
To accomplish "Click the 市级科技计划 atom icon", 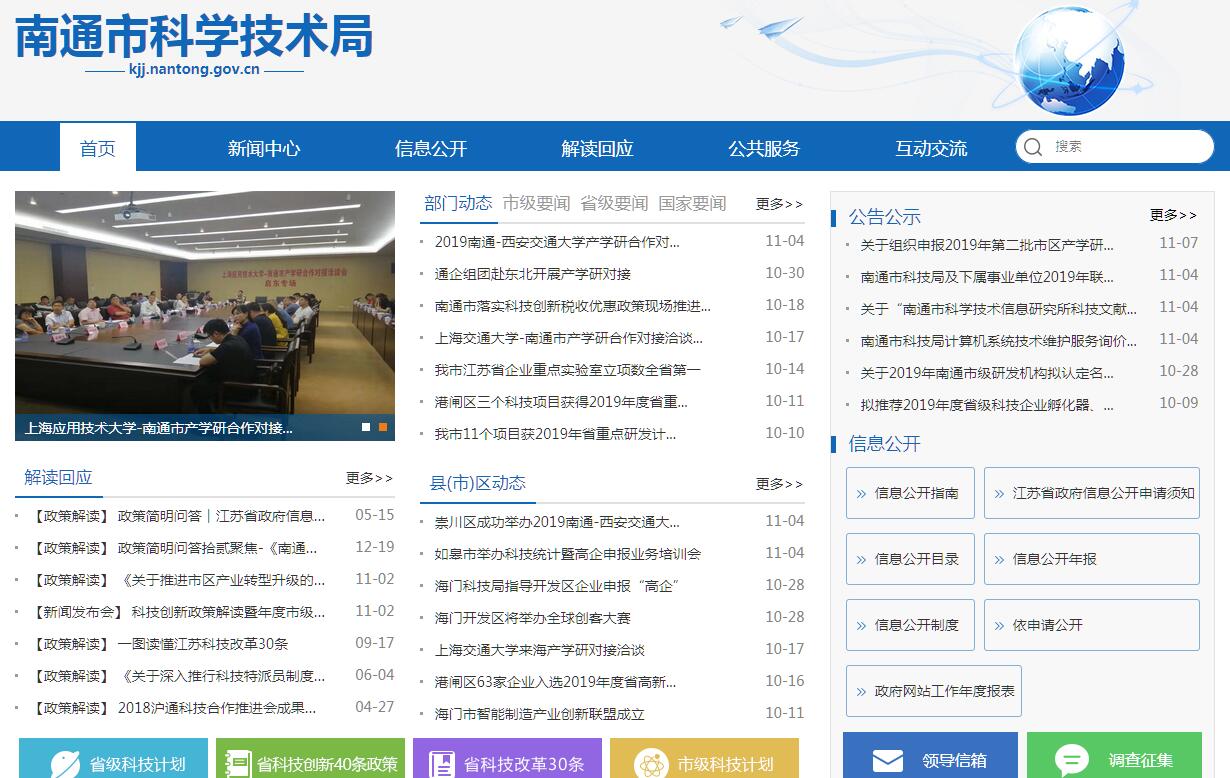I will coord(651,764).
